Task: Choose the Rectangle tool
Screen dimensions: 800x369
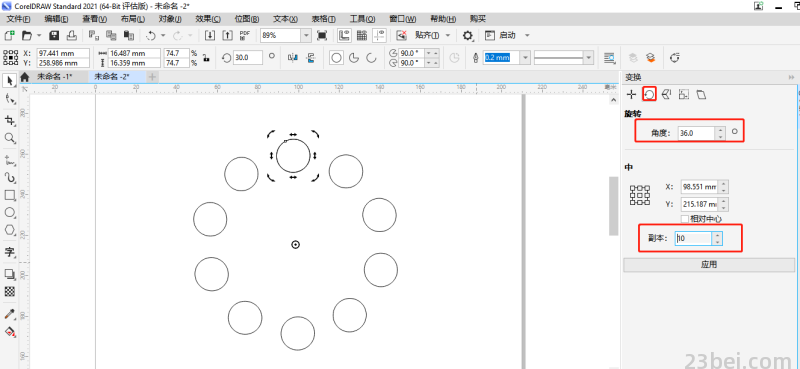Action: coord(9,195)
